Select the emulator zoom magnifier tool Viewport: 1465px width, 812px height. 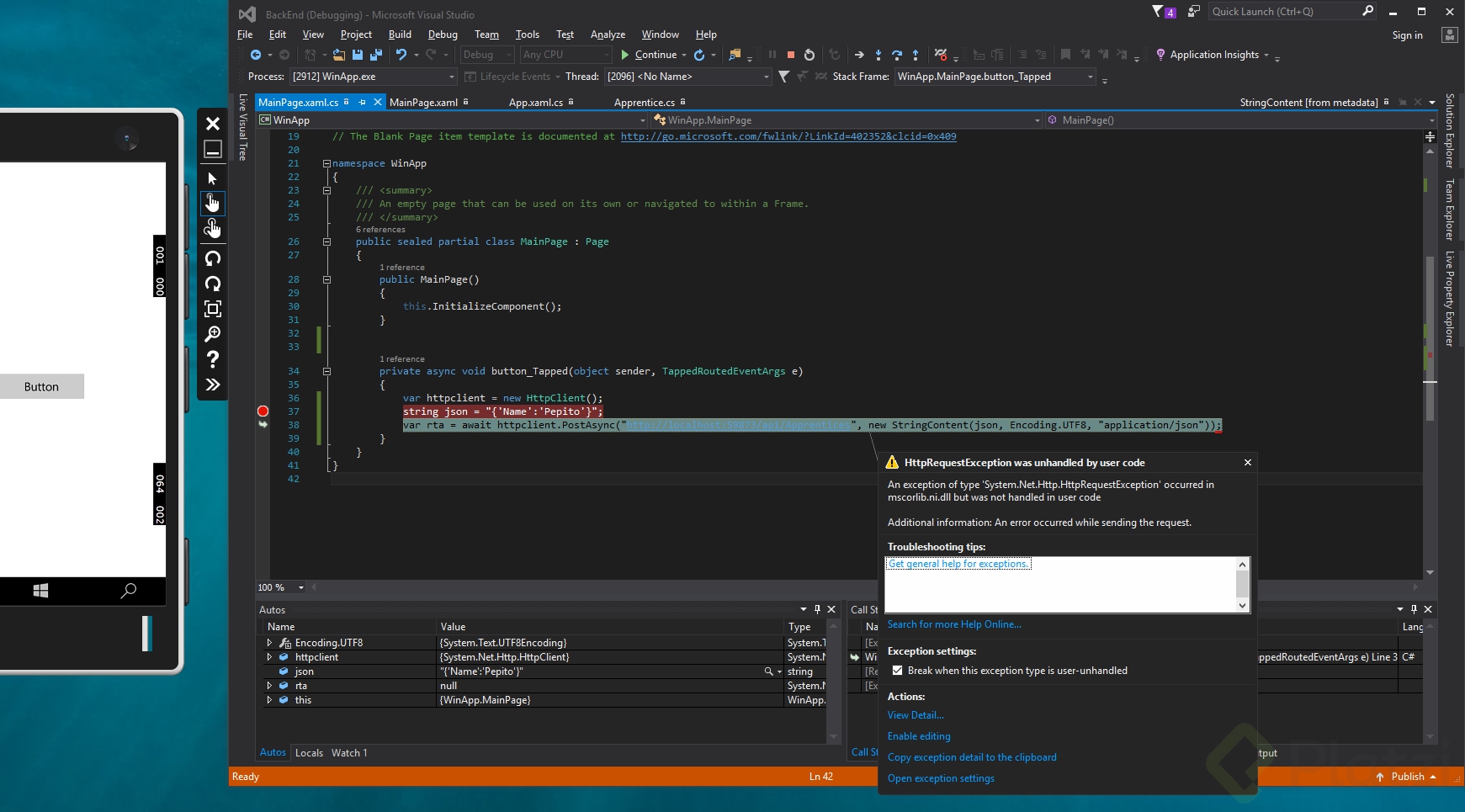click(213, 334)
